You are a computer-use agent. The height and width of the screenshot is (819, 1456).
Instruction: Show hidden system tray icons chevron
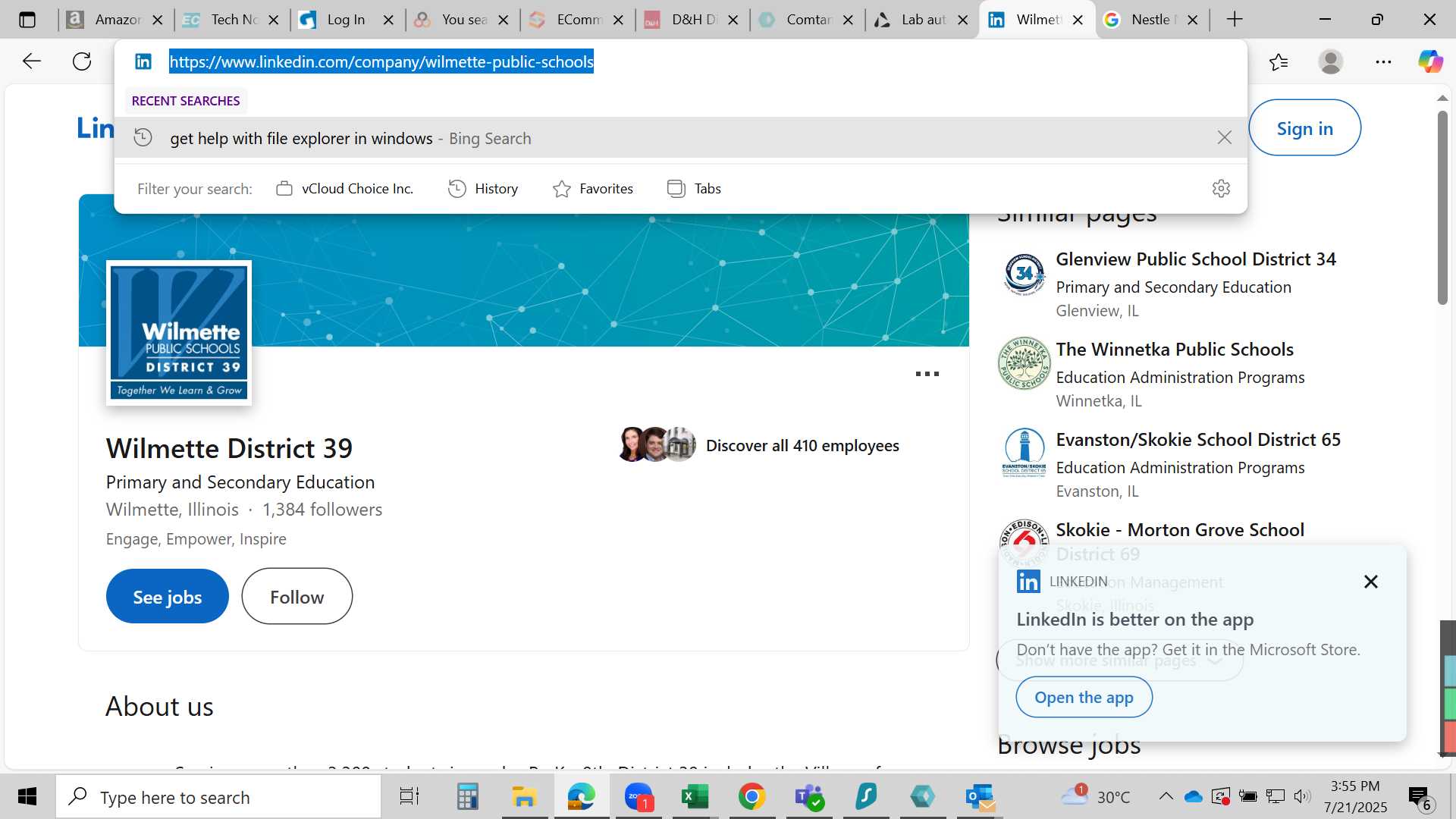(x=1166, y=796)
